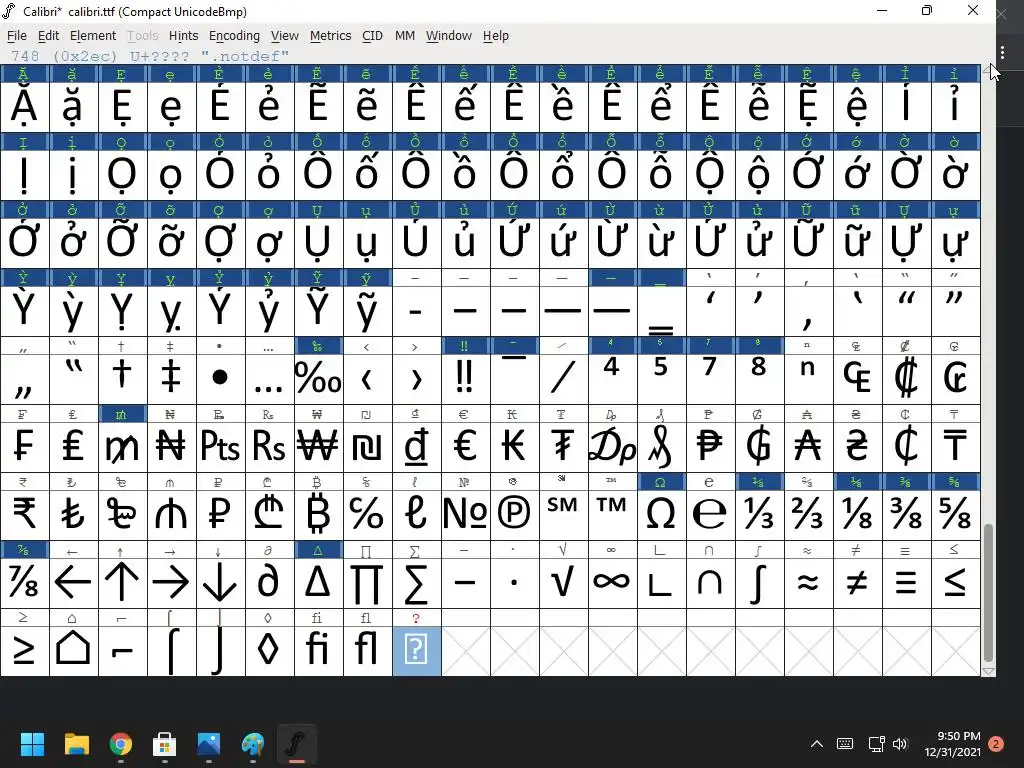Open the Windows Start menu
Screen dimensions: 1024x768
pos(32,744)
